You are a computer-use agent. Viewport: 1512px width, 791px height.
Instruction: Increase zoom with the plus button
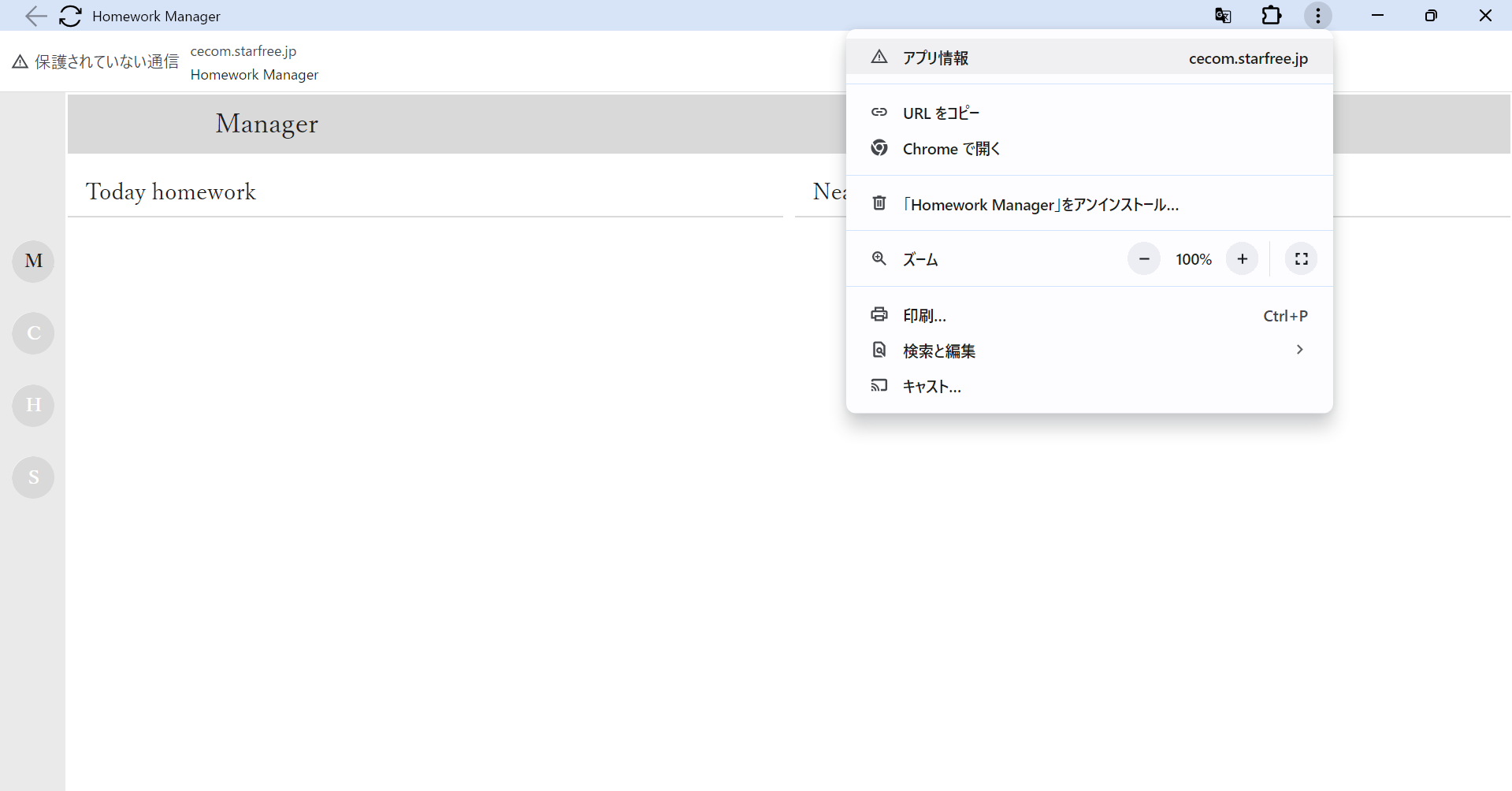pyautogui.click(x=1243, y=259)
